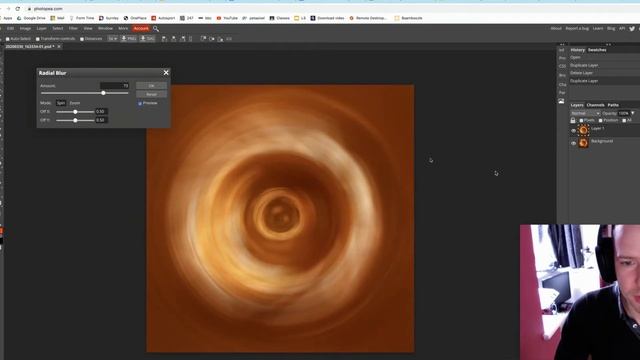Check the Pixels lock checkbox

point(581,121)
